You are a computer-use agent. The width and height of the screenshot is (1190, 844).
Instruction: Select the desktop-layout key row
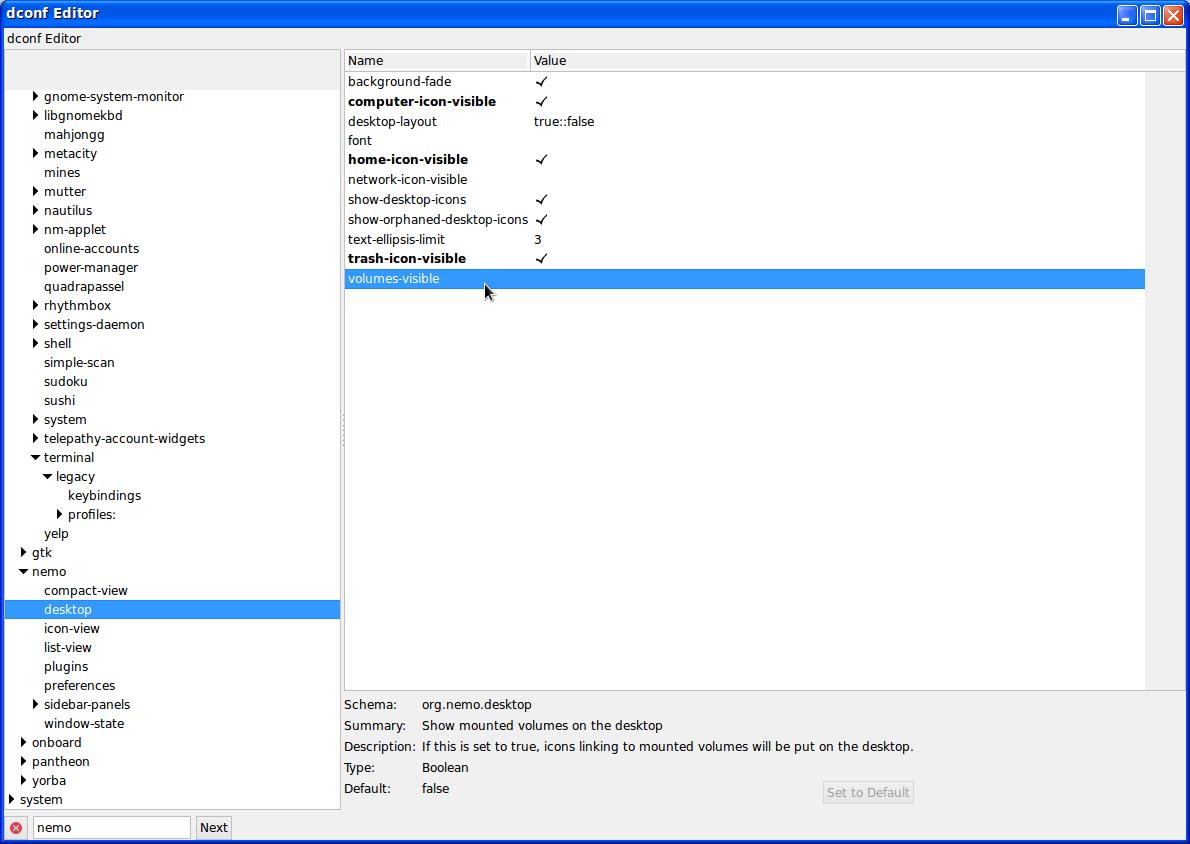392,122
